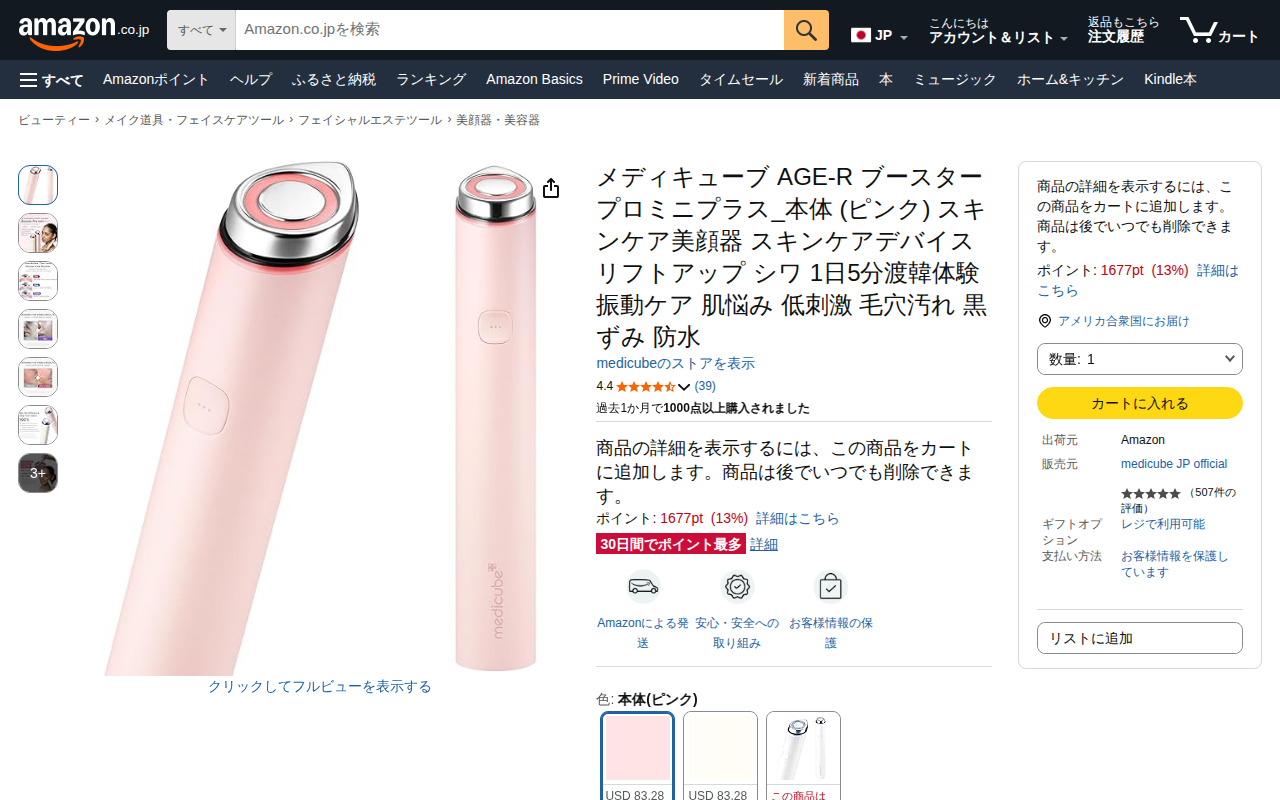Click the Amazon delivery truck icon

[643, 586]
